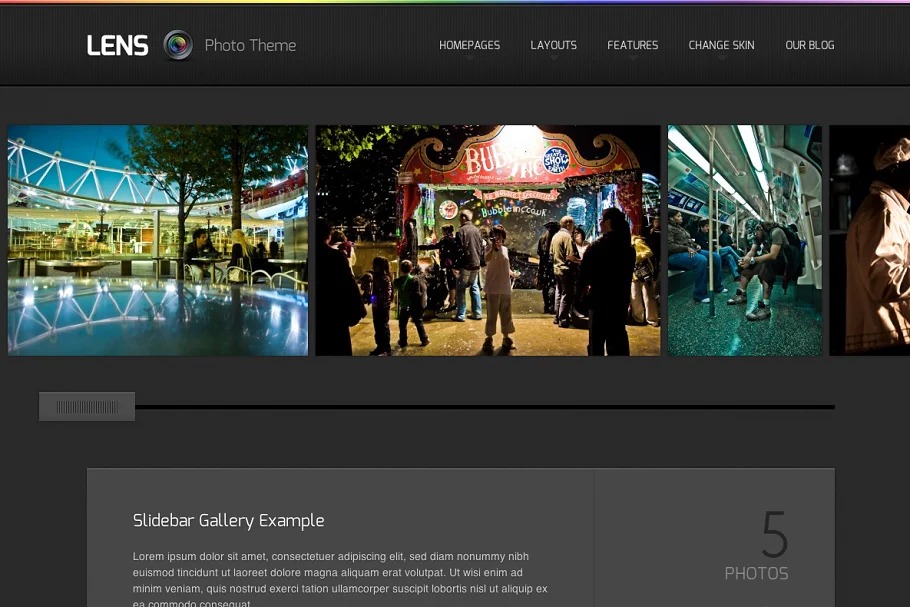Go to Our Blog page
This screenshot has height=607, width=910.
(x=809, y=45)
